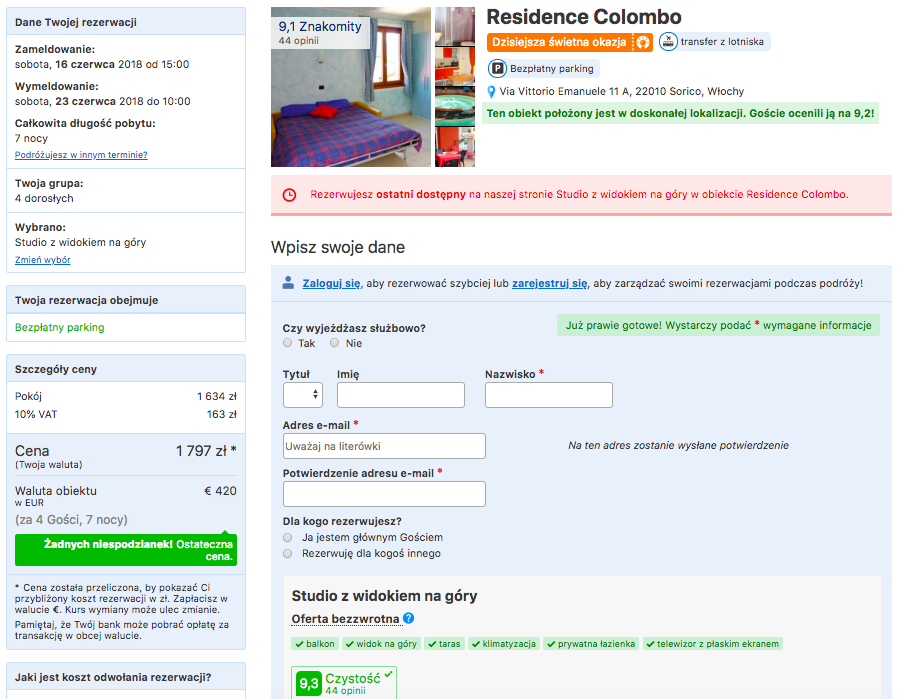The width and height of the screenshot is (897, 699).
Task: Select 'Nie' for business travel
Action: 335,343
